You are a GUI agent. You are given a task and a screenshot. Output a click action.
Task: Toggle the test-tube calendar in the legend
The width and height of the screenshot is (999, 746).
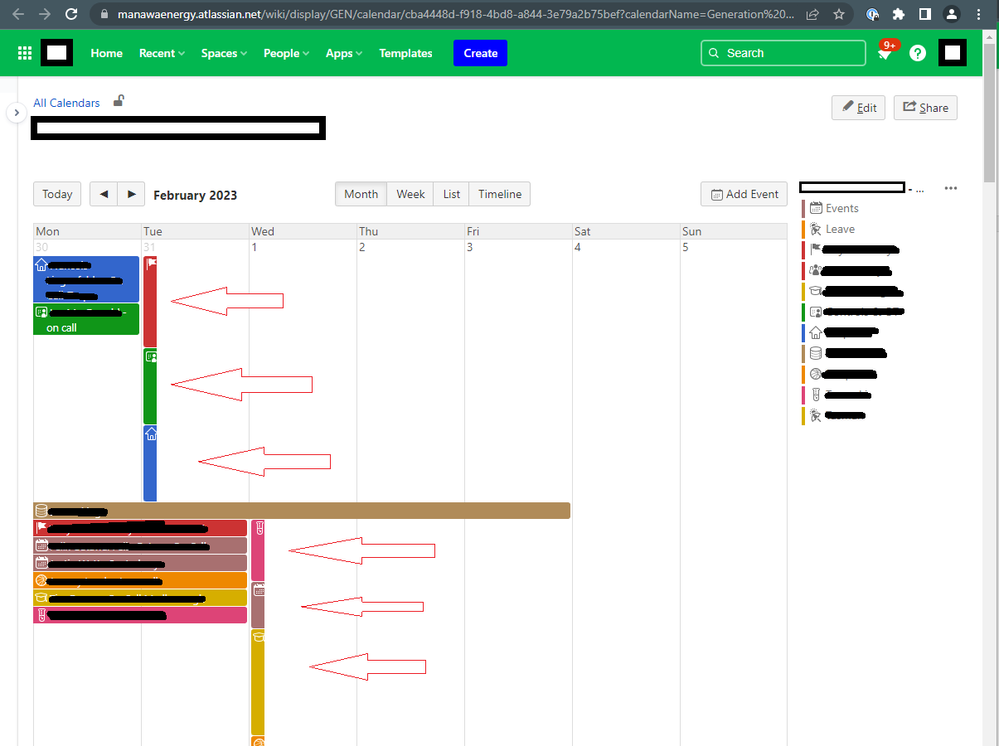pos(815,394)
